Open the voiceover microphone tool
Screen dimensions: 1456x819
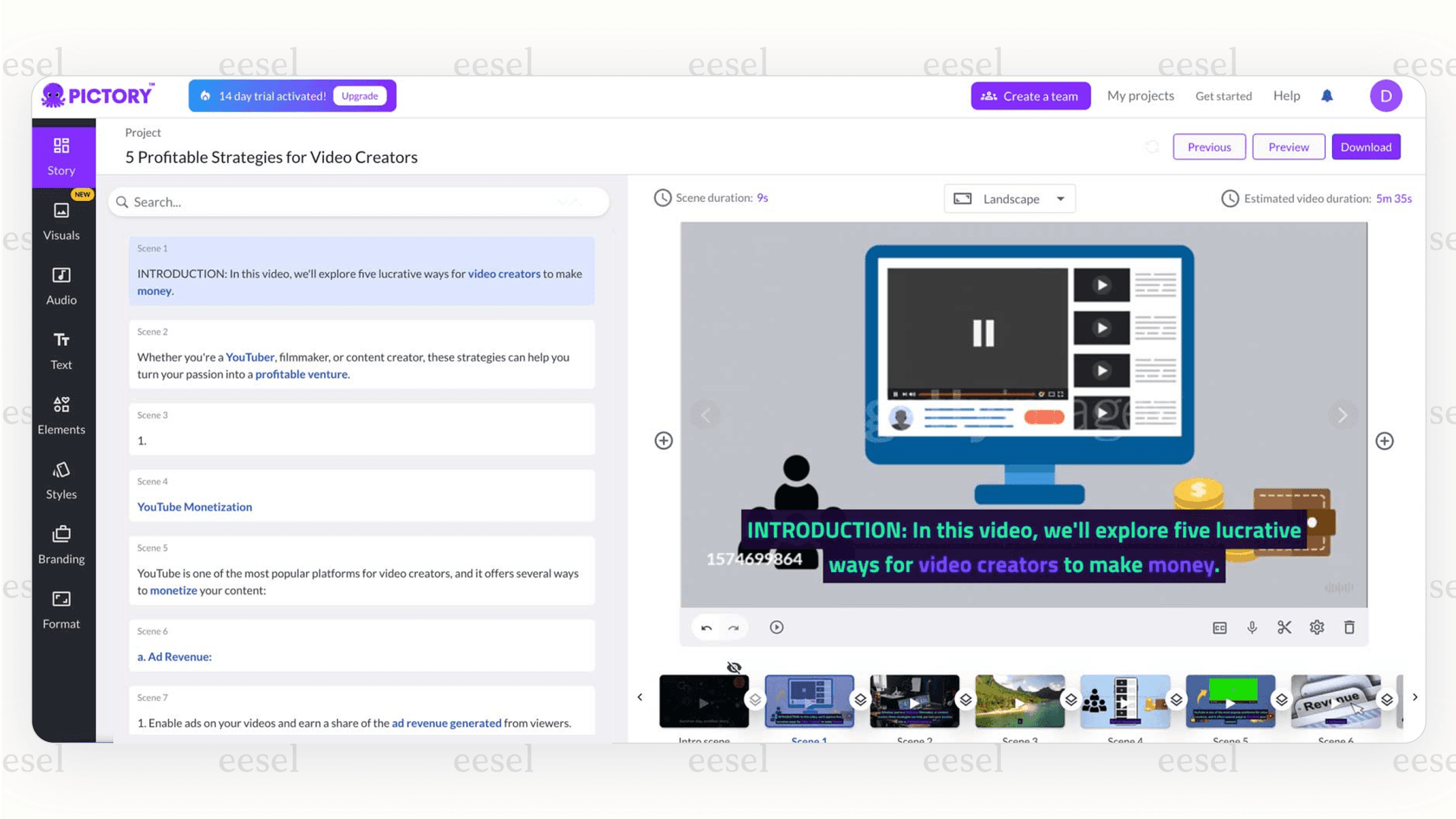coord(1251,627)
